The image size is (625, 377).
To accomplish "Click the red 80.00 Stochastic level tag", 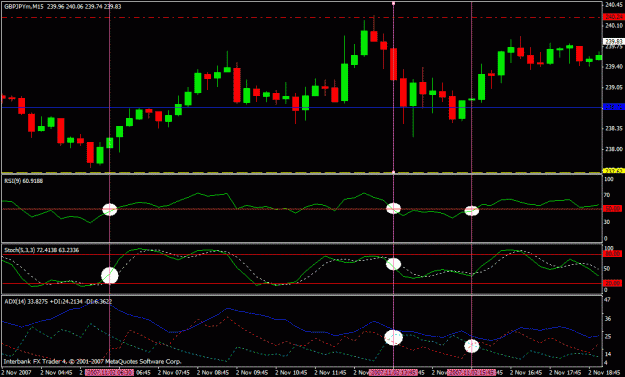I will pyautogui.click(x=613, y=253).
